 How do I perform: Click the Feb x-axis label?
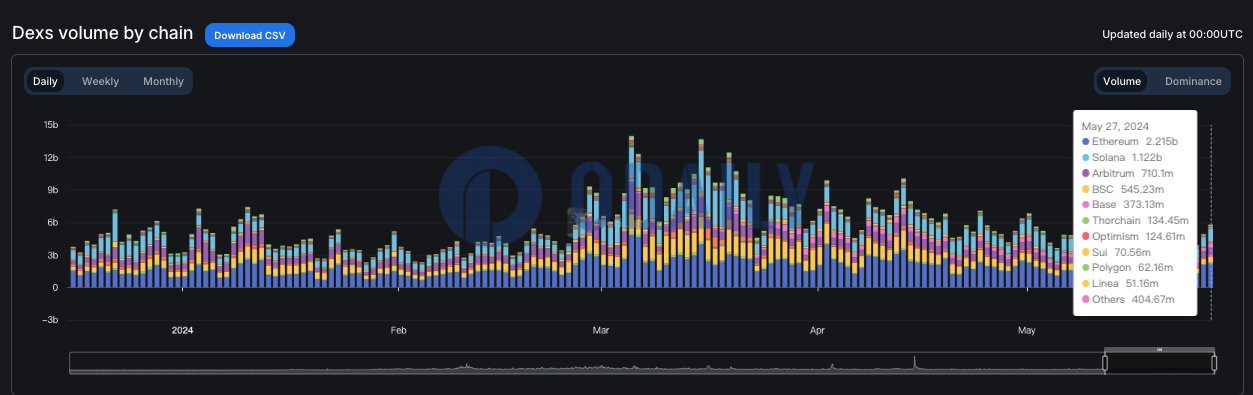click(398, 330)
